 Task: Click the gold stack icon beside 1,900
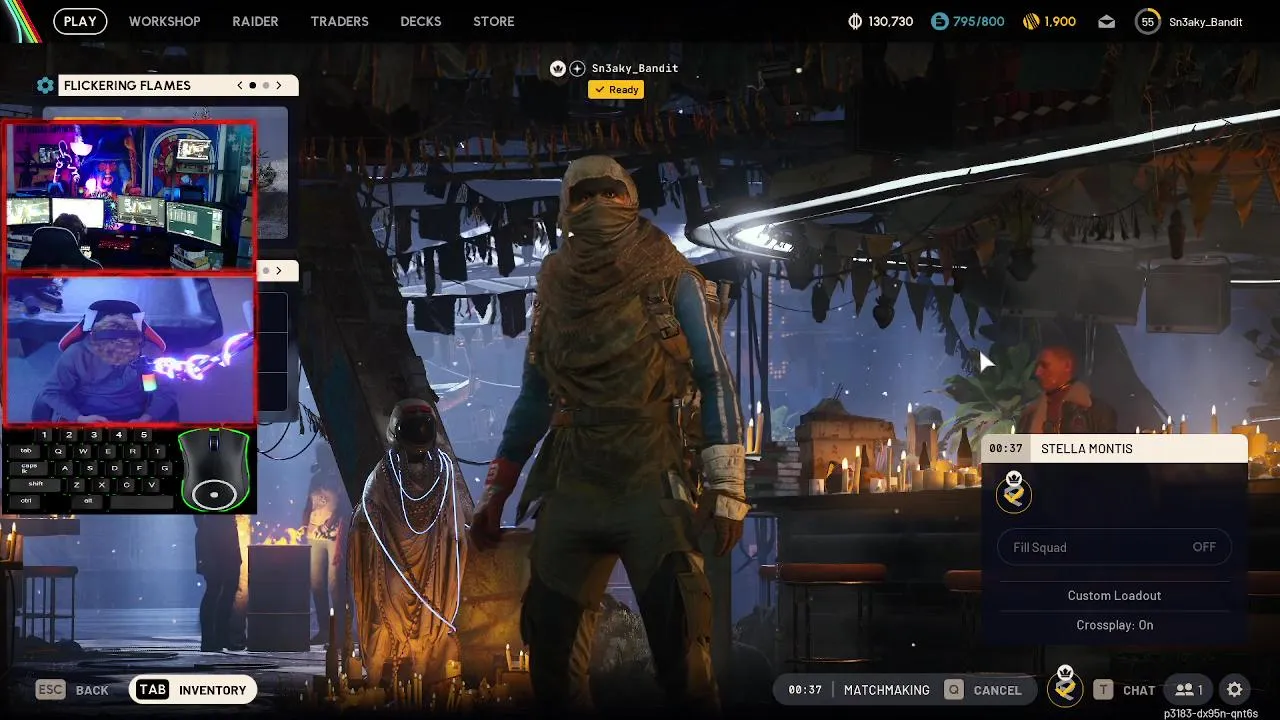[1032, 21]
